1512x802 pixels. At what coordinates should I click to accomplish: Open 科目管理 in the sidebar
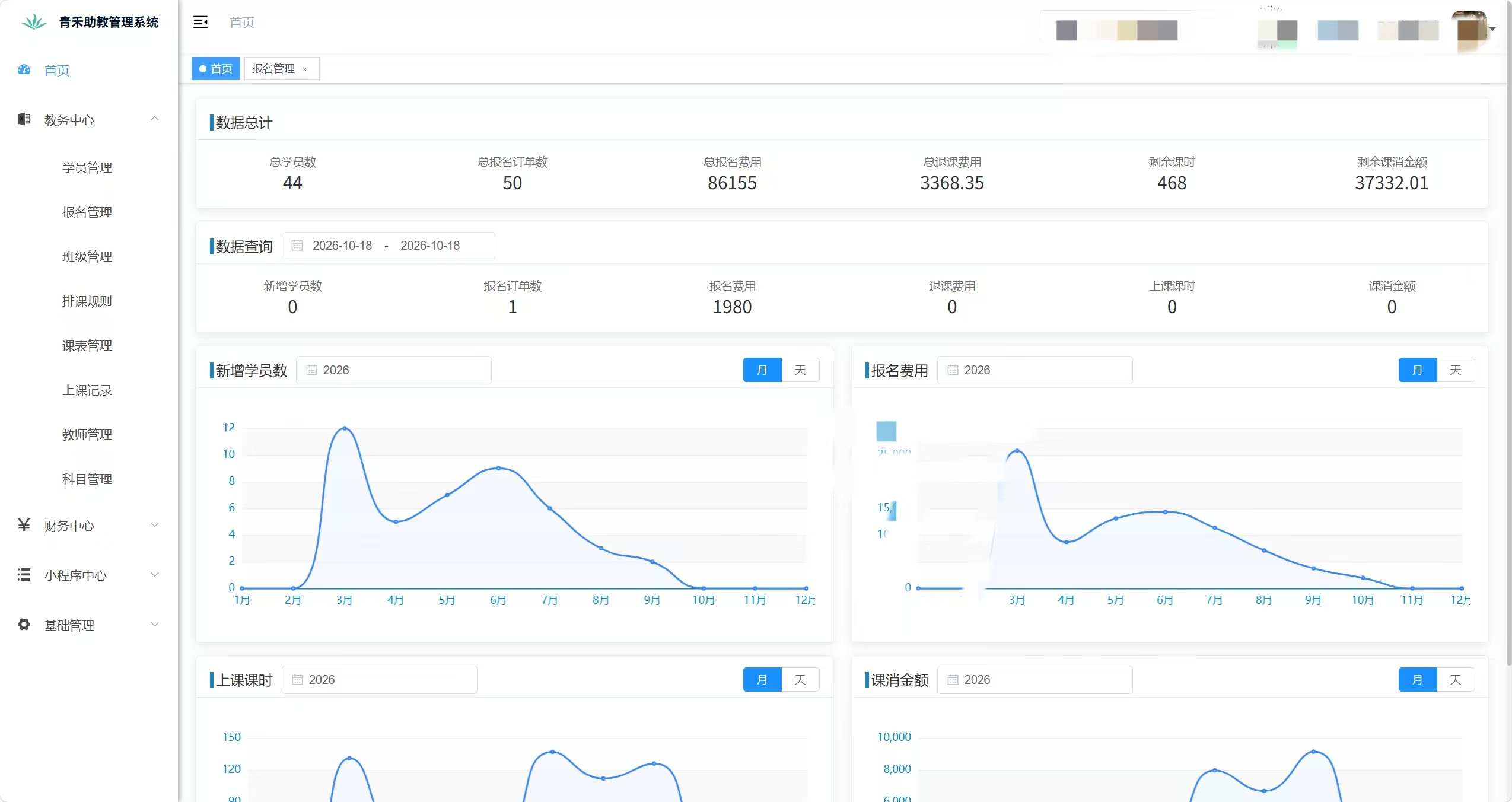(x=87, y=479)
